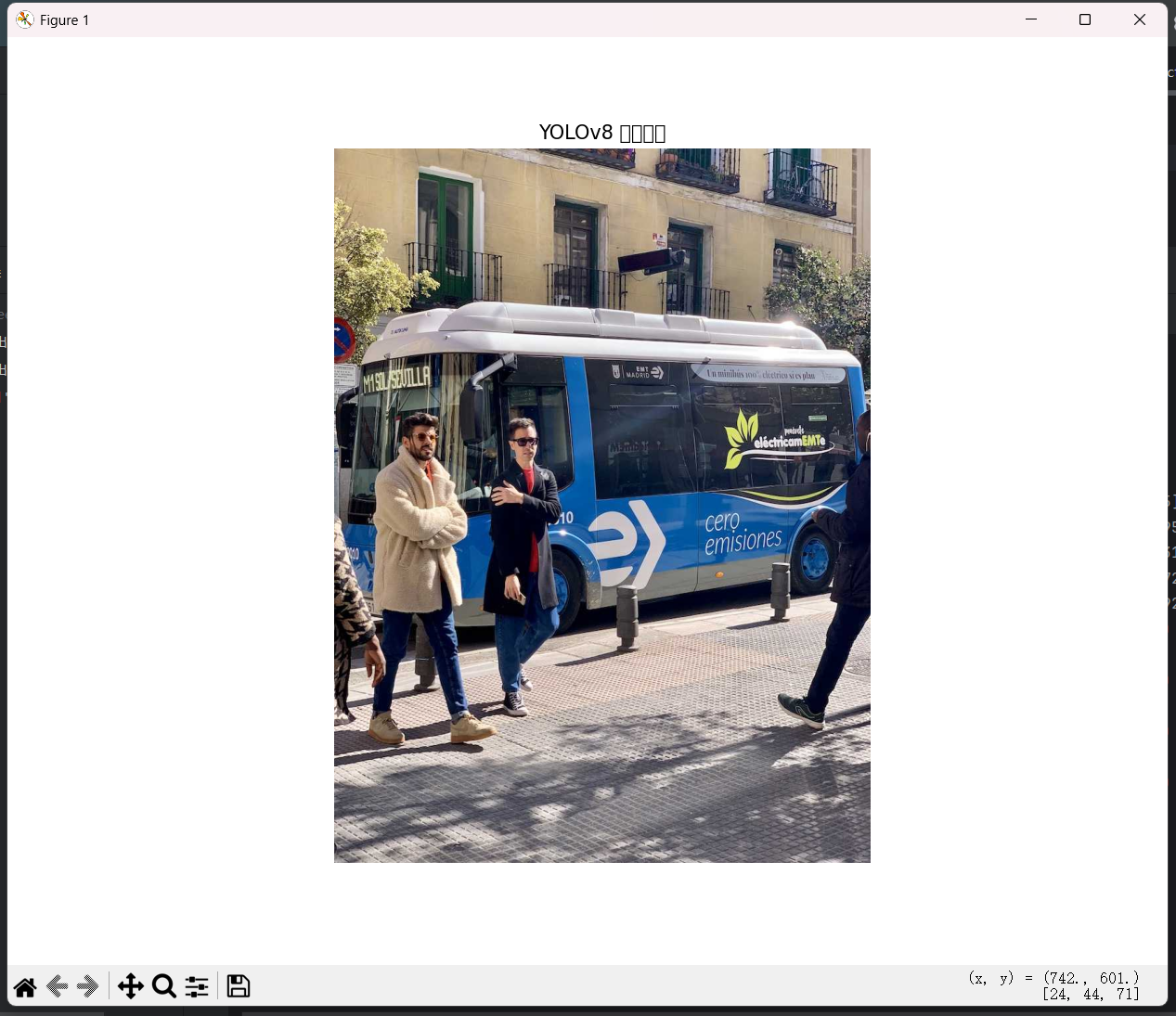
Task: Close the Figure 1 window
Action: tap(1140, 19)
